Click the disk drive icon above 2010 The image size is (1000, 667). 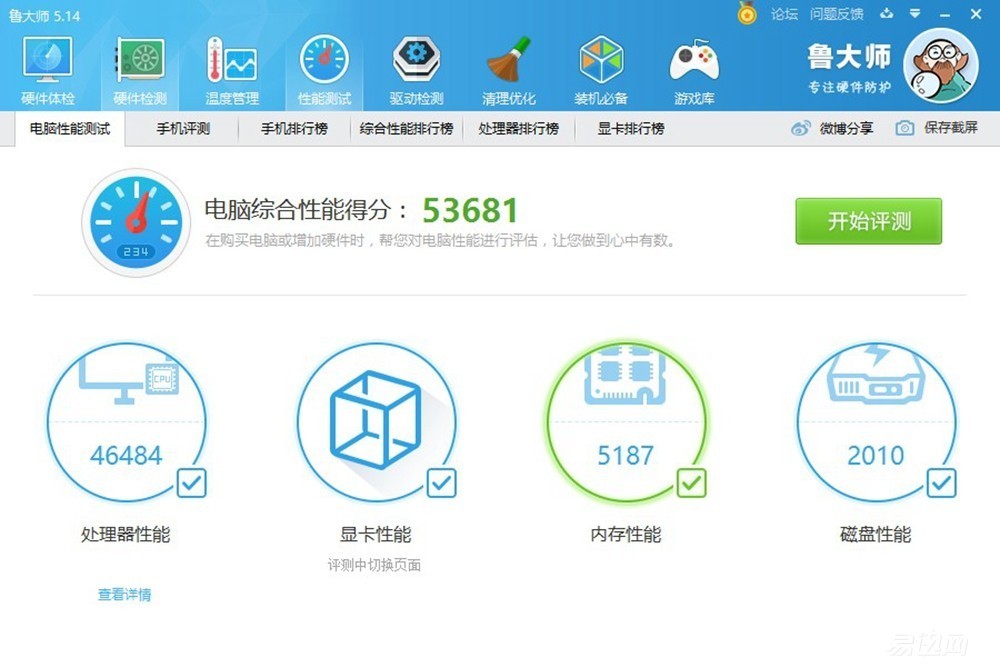pos(875,375)
